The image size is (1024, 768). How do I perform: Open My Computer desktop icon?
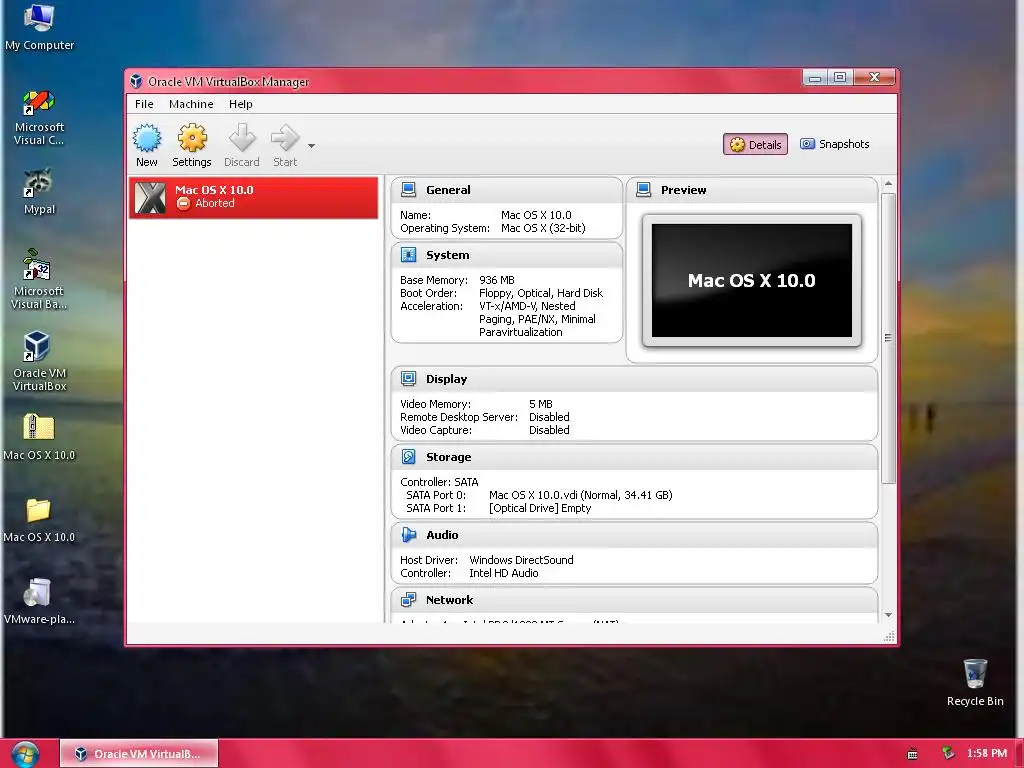click(x=39, y=27)
